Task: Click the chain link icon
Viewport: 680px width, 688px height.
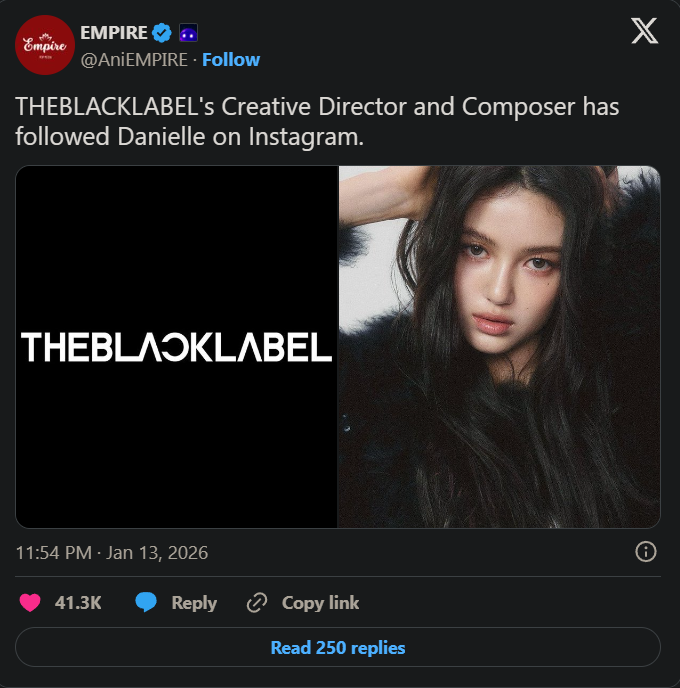Action: [257, 602]
